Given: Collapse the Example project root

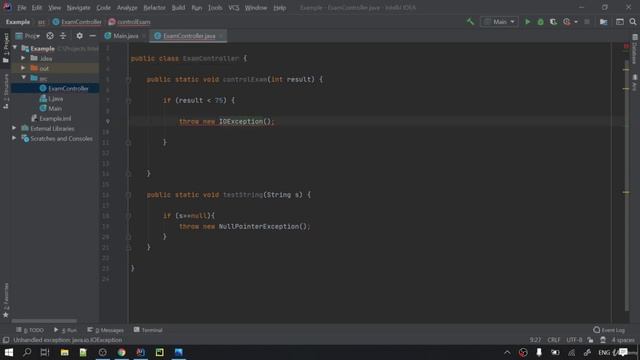Looking at the screenshot, I should pos(15,48).
